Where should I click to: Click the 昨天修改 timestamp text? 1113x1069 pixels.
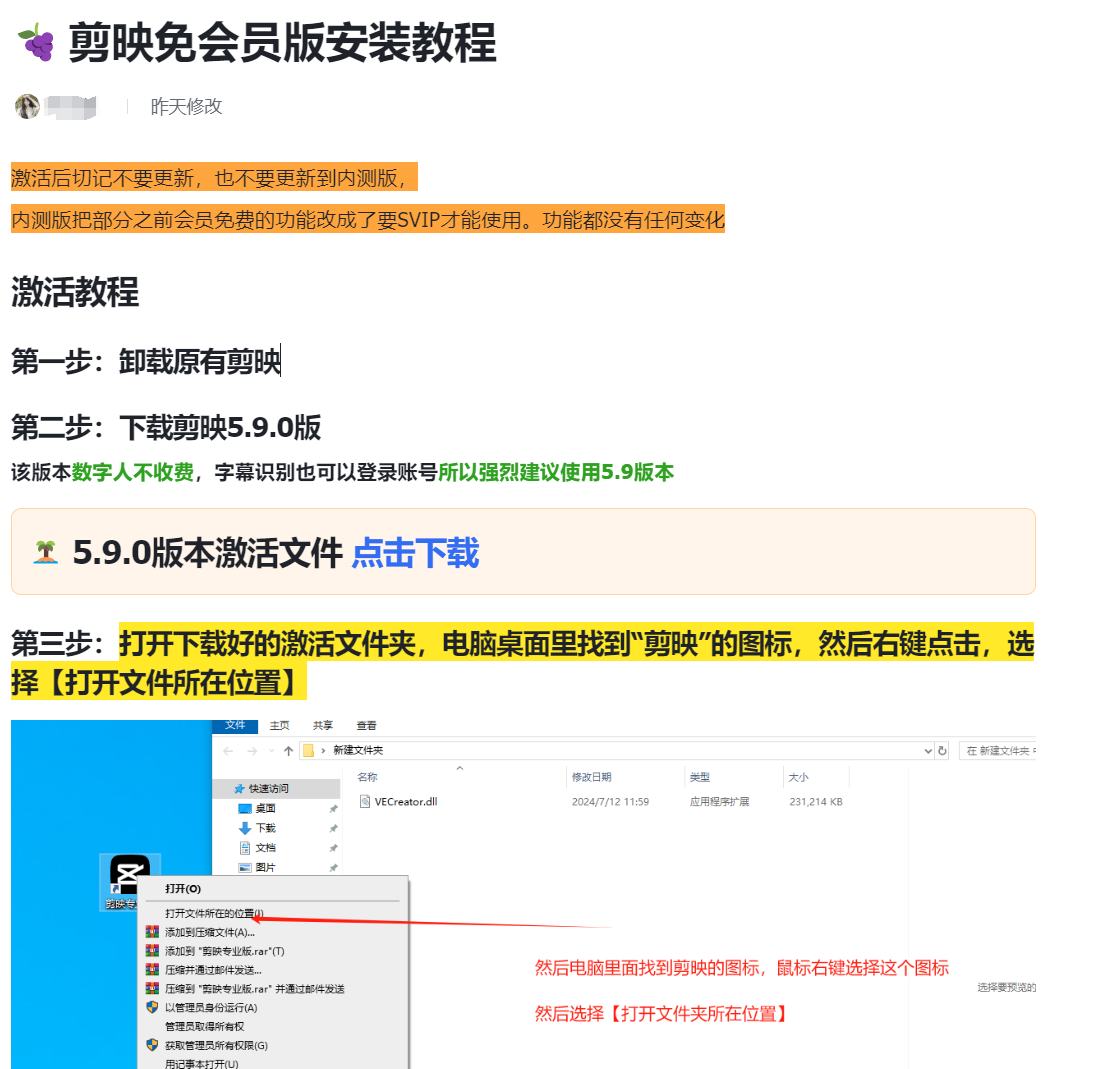(x=187, y=106)
